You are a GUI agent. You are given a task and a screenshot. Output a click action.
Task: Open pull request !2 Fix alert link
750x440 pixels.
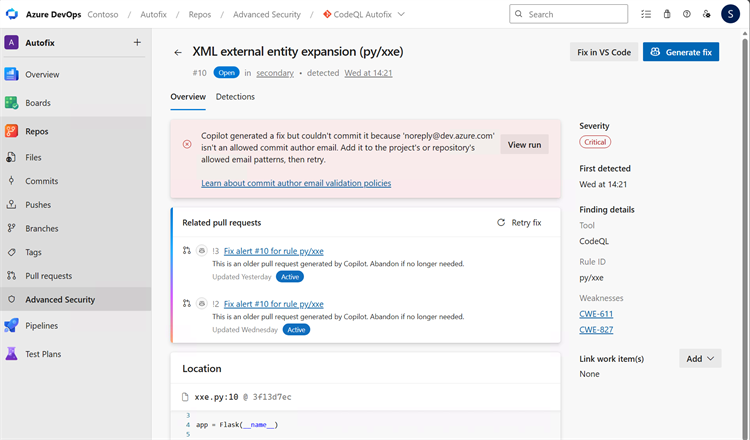point(274,304)
